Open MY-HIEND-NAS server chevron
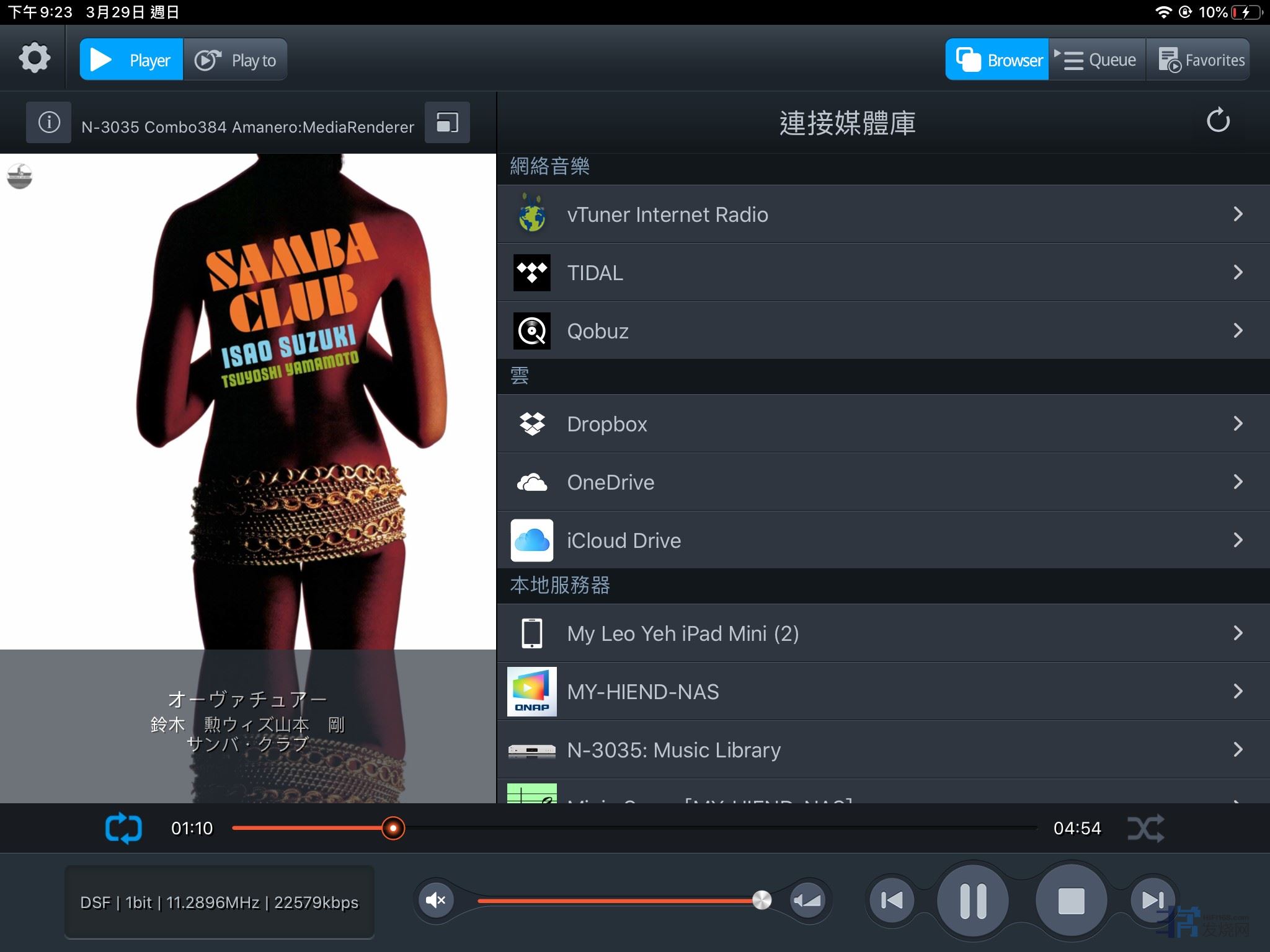The height and width of the screenshot is (952, 1270). pyautogui.click(x=1238, y=691)
